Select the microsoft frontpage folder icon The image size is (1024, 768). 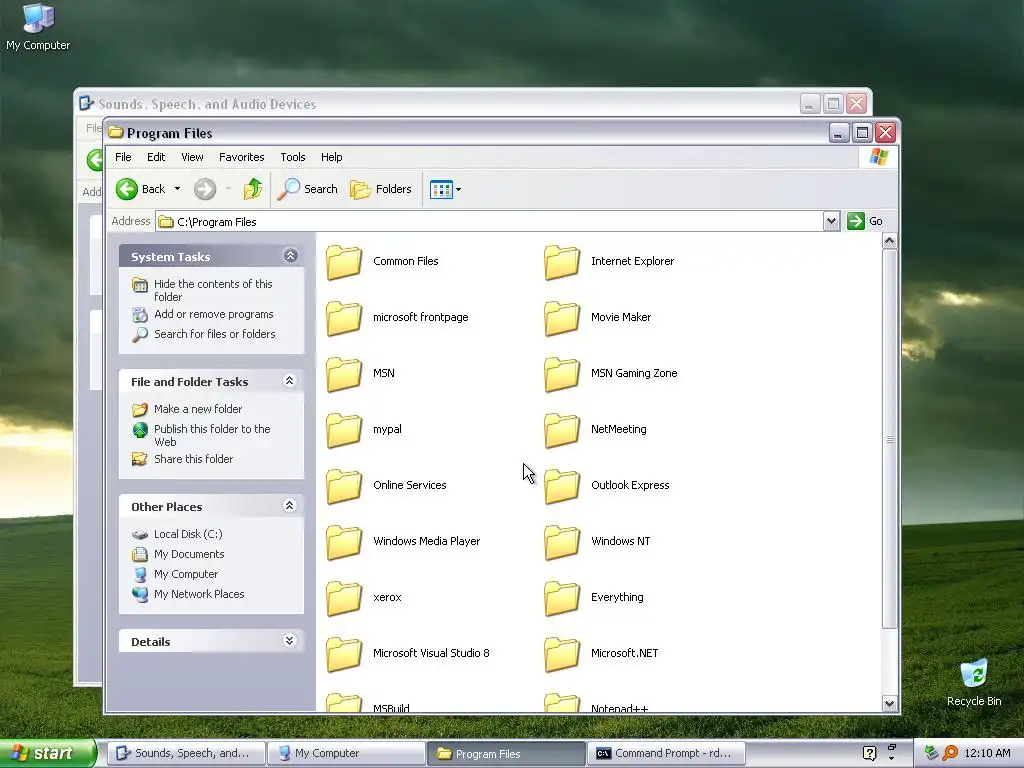point(344,318)
